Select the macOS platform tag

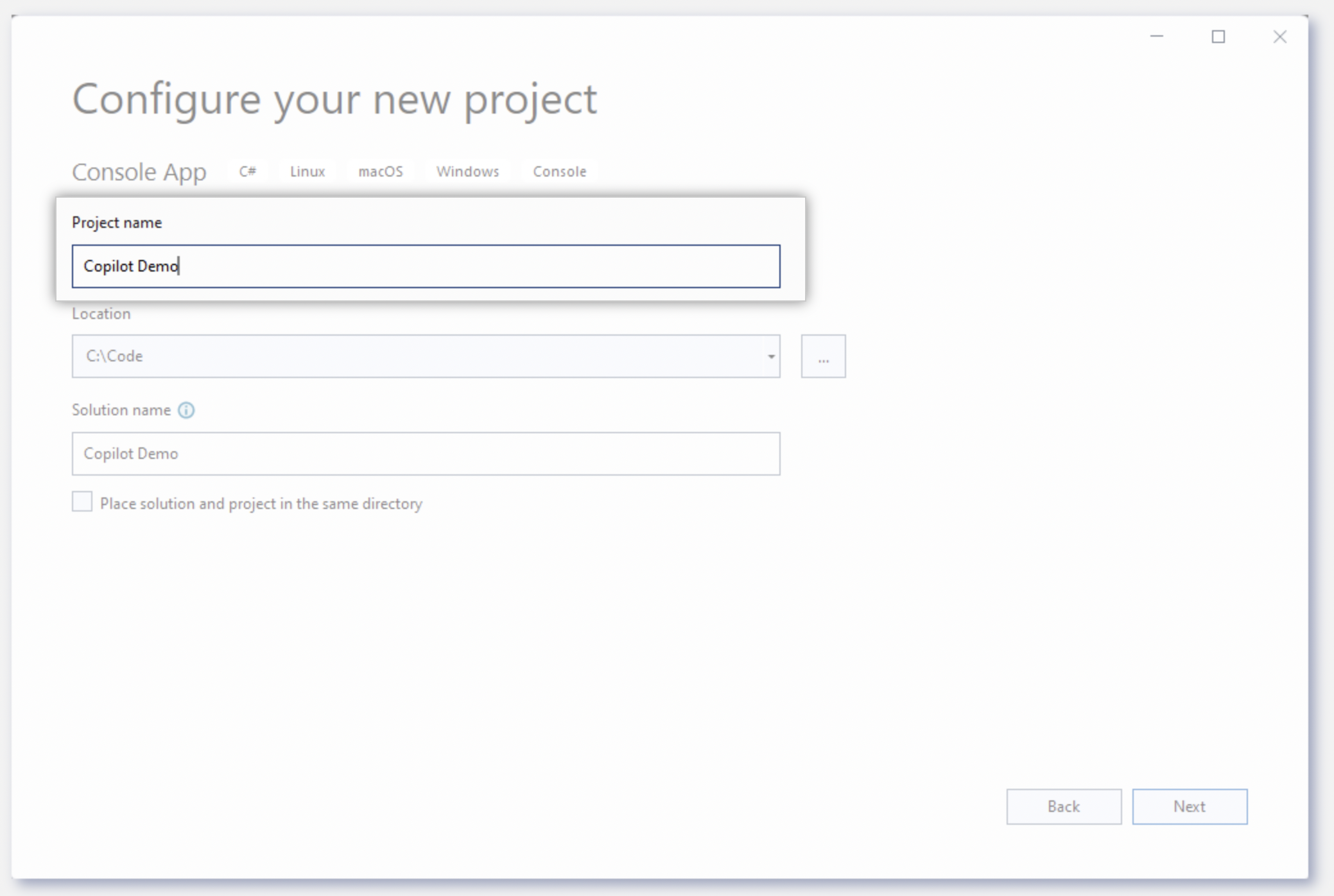pyautogui.click(x=380, y=171)
